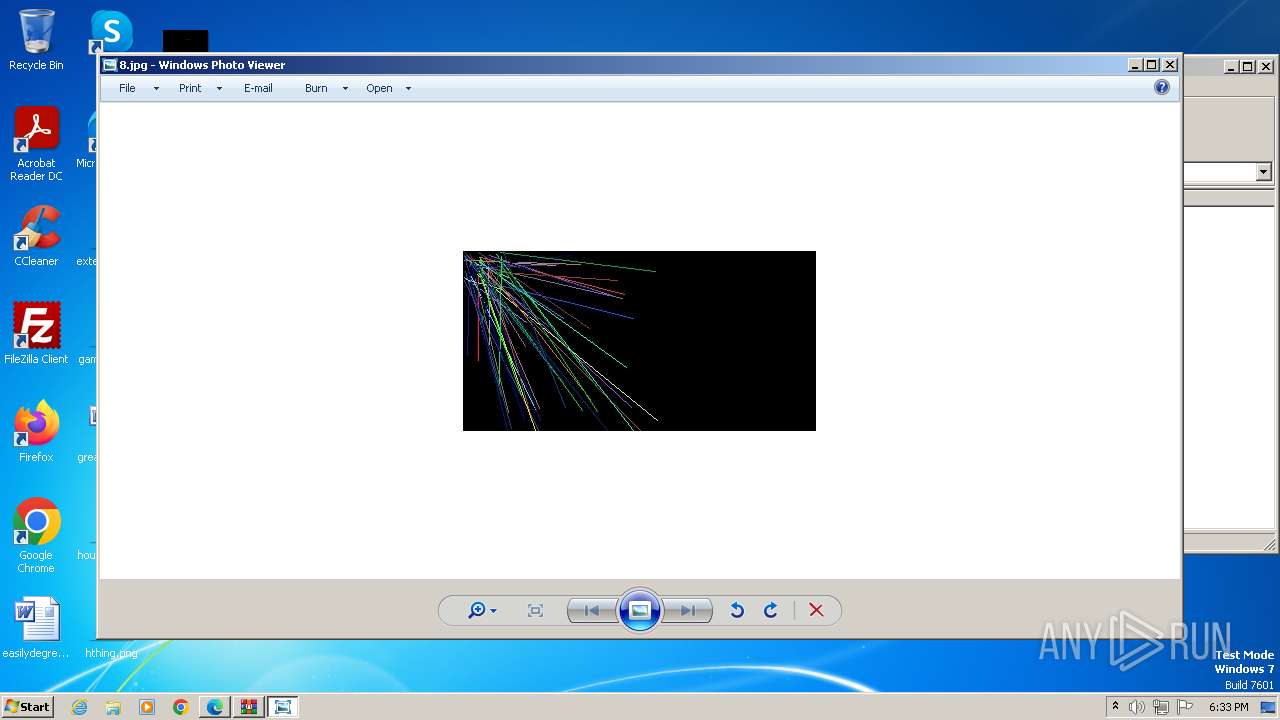The height and width of the screenshot is (720, 1280).
Task: Click the Open menu item
Action: point(379,88)
